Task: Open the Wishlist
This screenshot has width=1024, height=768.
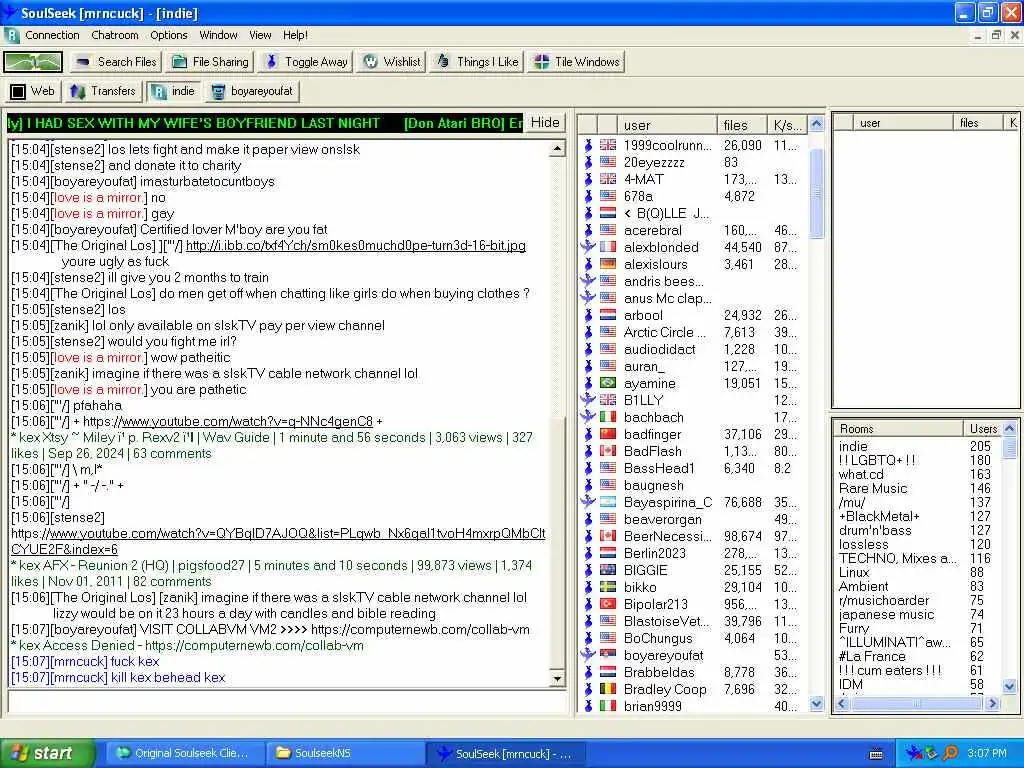Action: pos(392,62)
